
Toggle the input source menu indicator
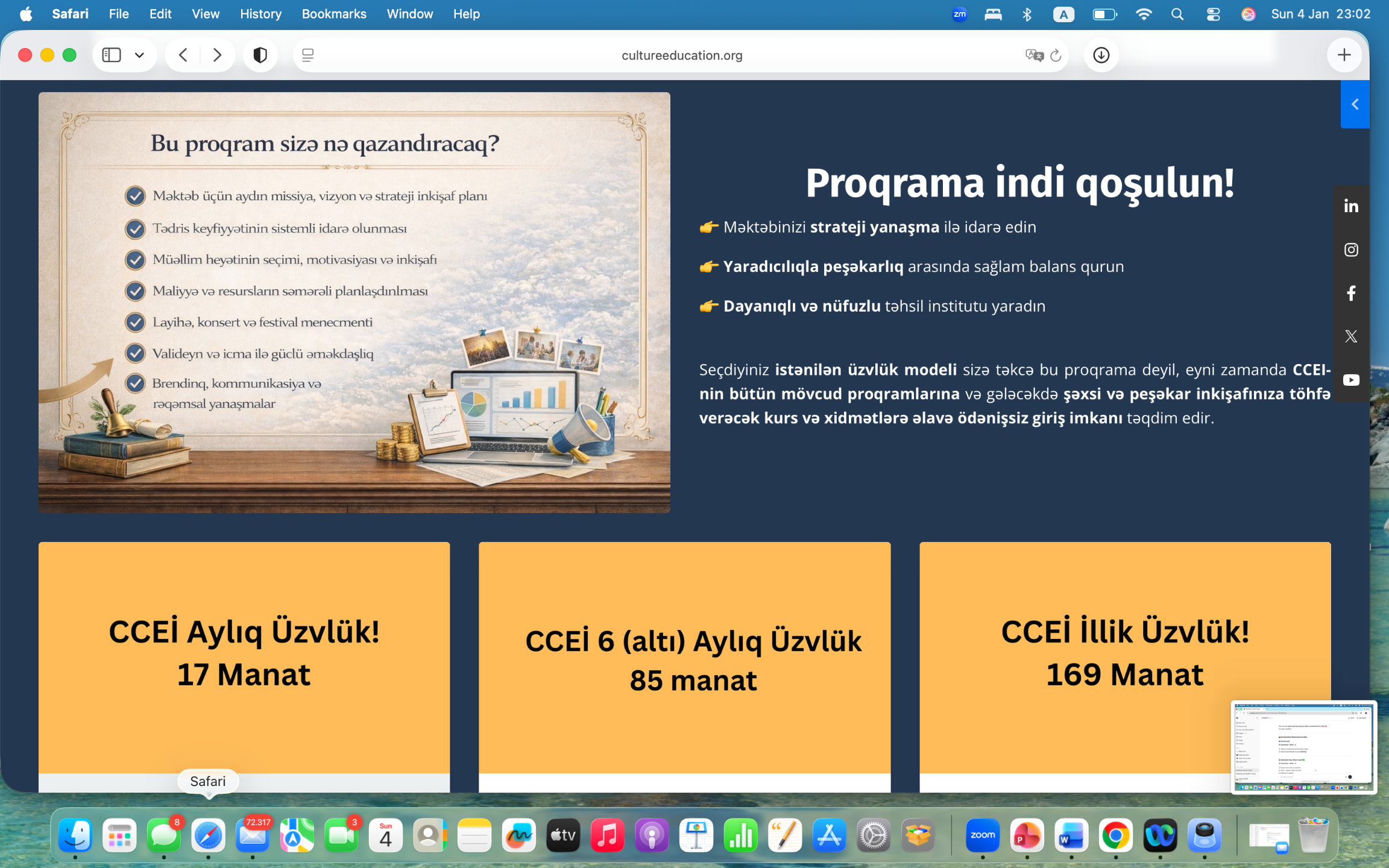coord(1063,14)
